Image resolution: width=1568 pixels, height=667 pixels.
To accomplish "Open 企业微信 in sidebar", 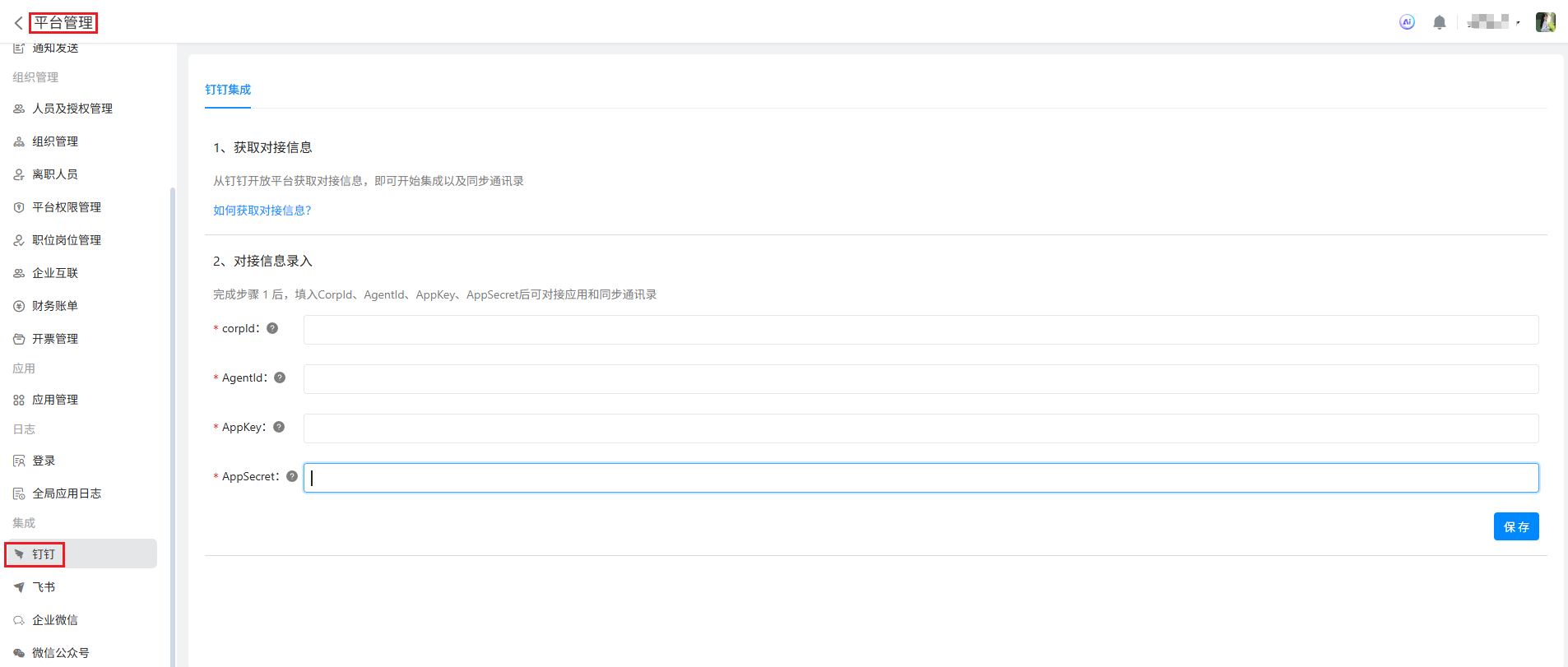I will 54,620.
